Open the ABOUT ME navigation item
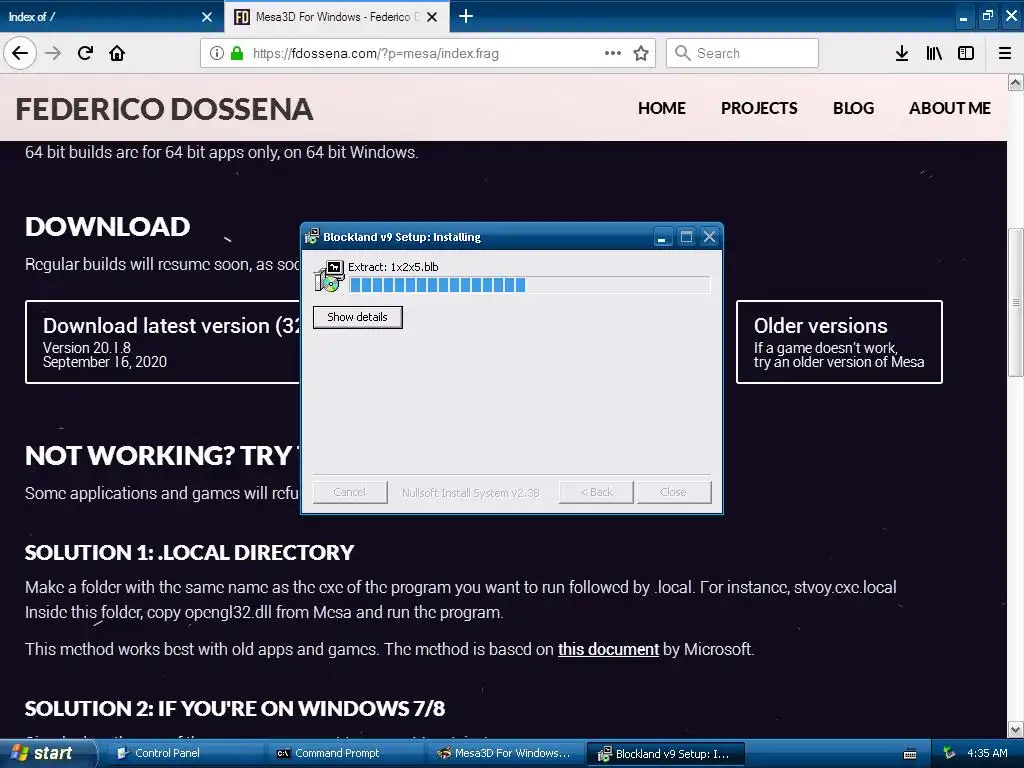The width and height of the screenshot is (1024, 768). 950,108
